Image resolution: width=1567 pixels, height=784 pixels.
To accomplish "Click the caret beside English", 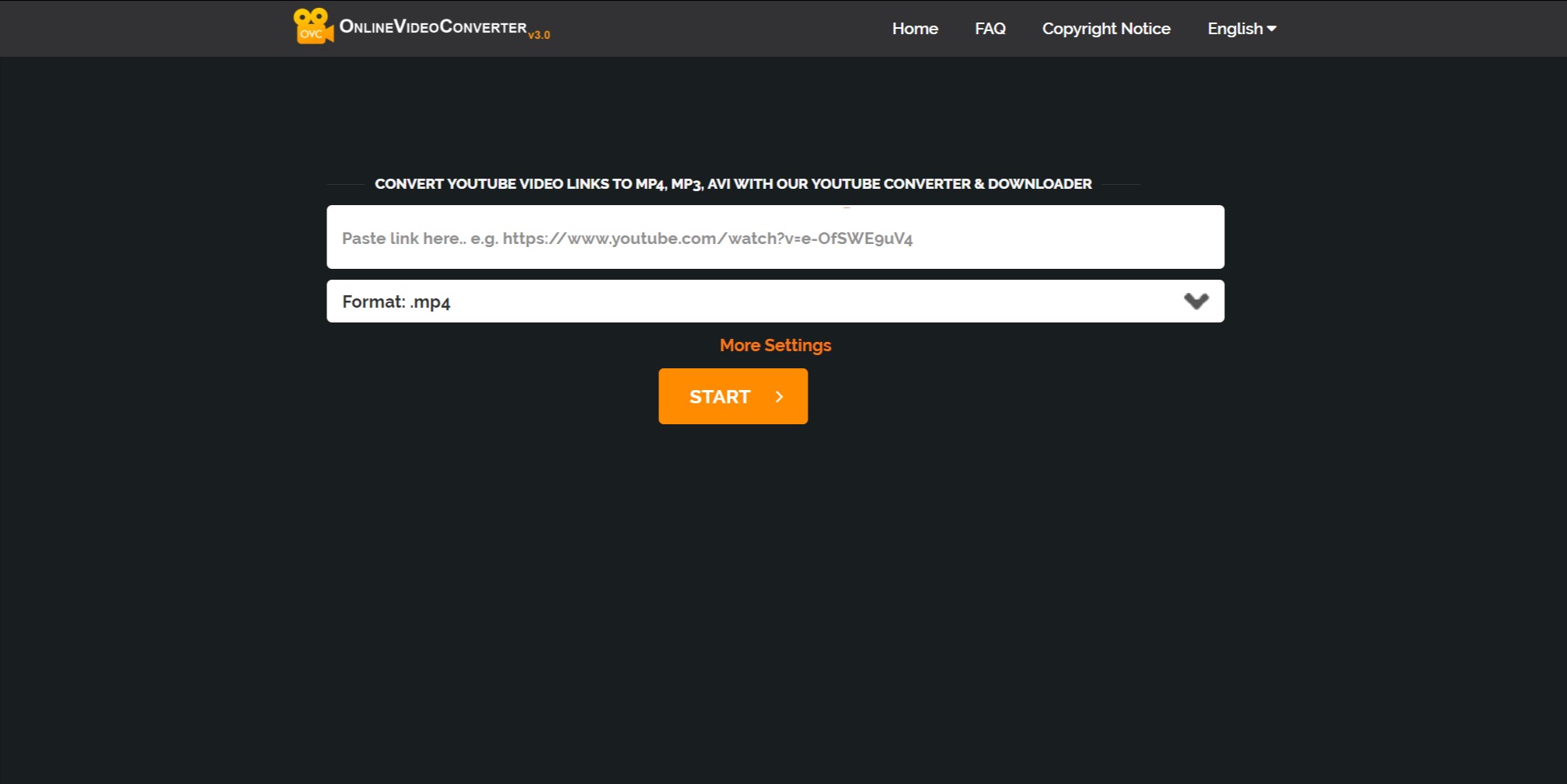I will [1272, 29].
